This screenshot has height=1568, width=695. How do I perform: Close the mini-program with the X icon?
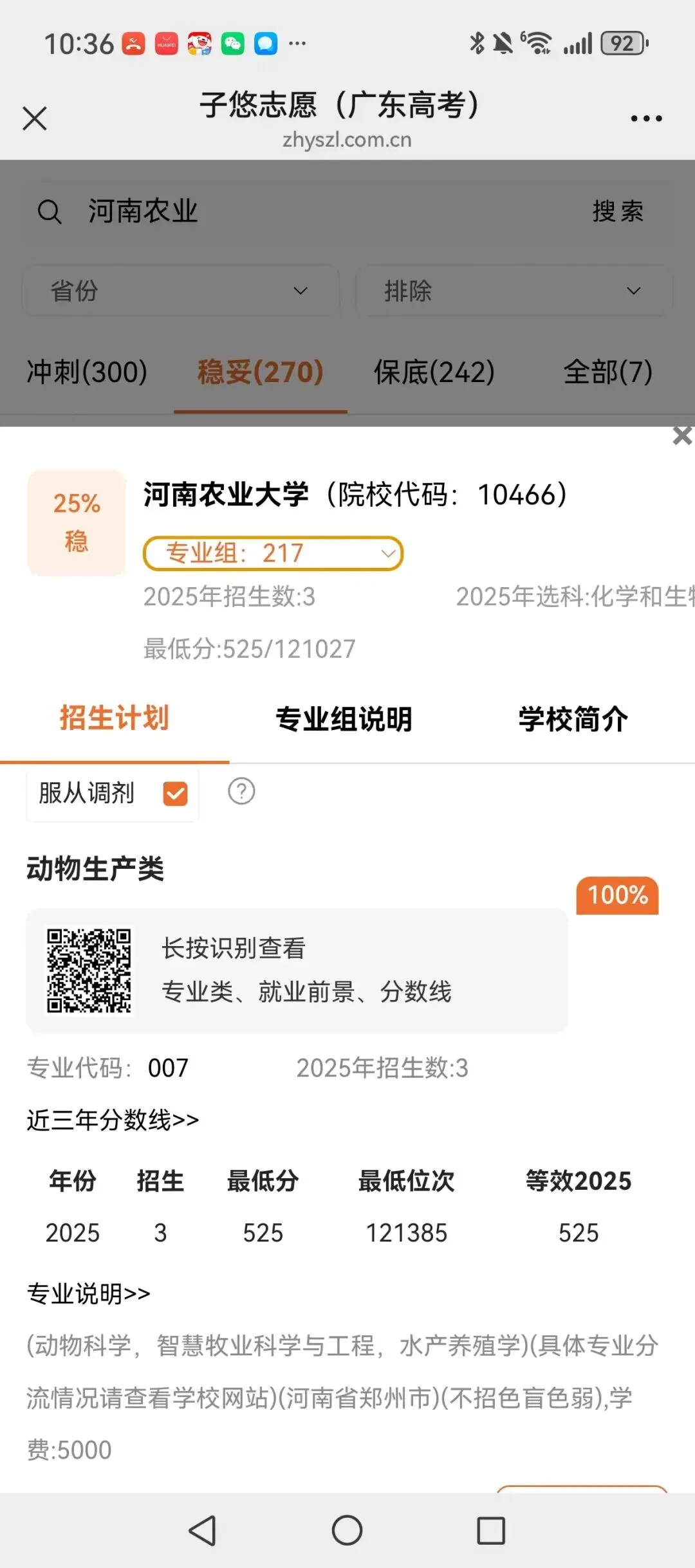pyautogui.click(x=35, y=118)
